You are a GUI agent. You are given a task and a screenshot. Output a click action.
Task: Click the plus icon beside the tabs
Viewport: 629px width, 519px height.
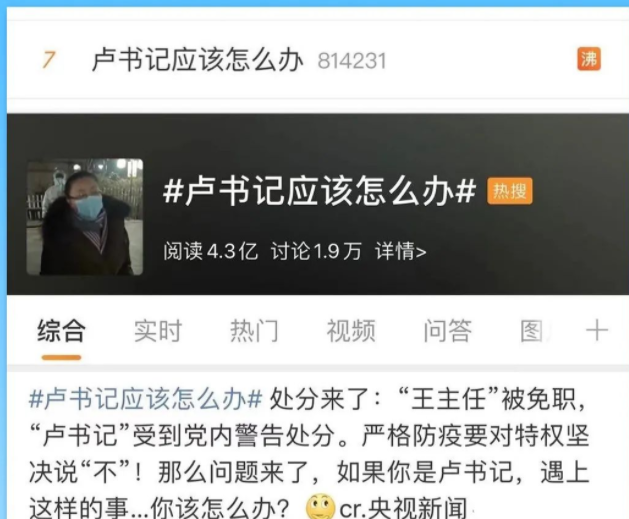point(597,331)
